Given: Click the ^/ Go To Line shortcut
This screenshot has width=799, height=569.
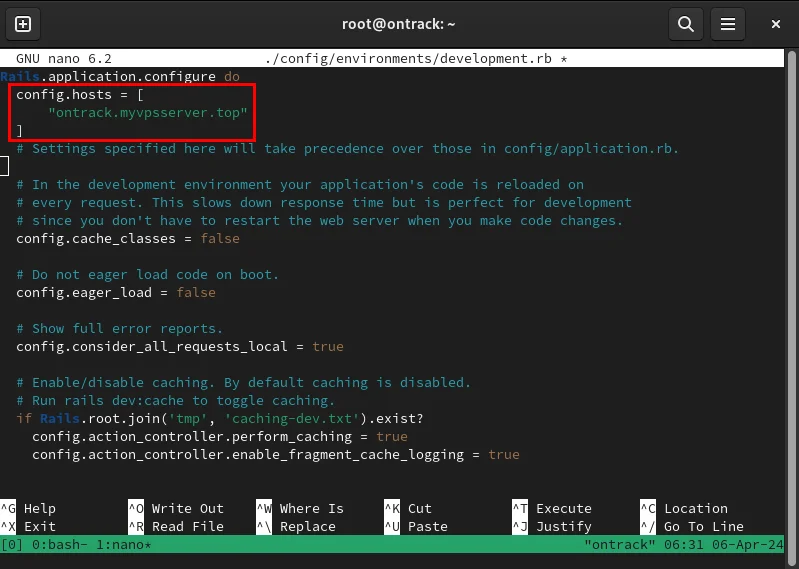Looking at the screenshot, I should point(692,526).
